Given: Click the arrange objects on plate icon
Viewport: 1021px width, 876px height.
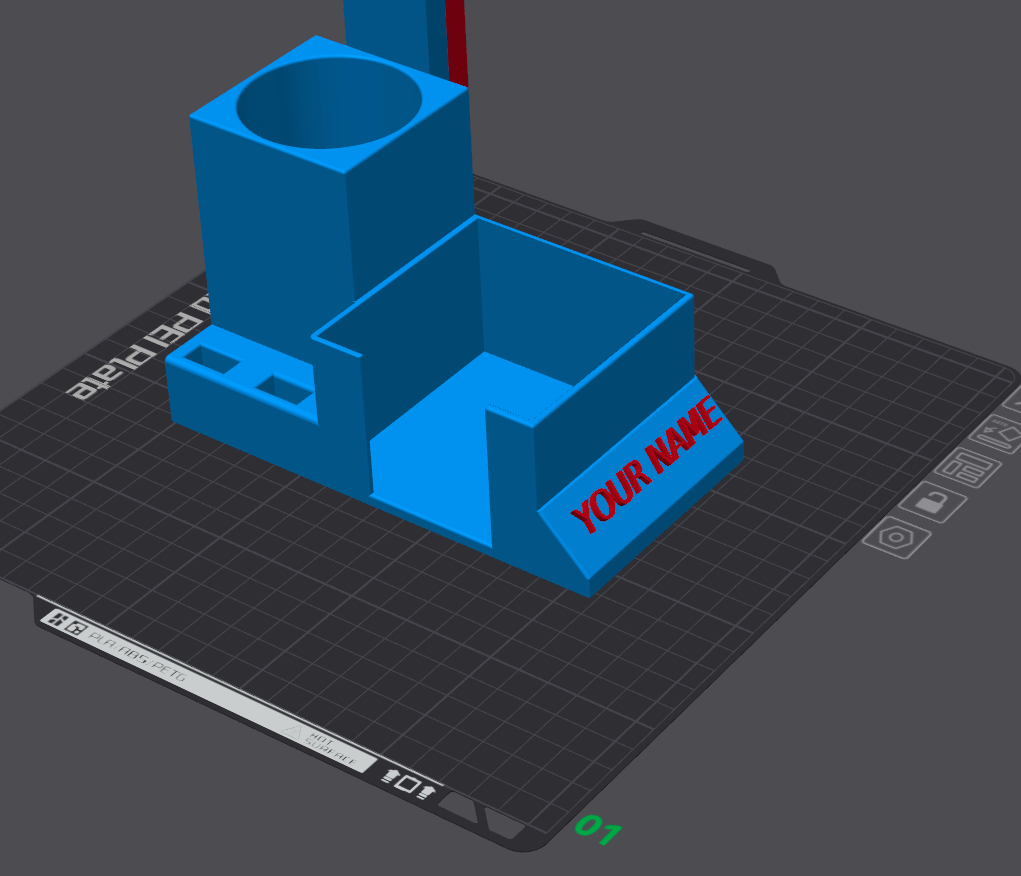Looking at the screenshot, I should click(968, 468).
